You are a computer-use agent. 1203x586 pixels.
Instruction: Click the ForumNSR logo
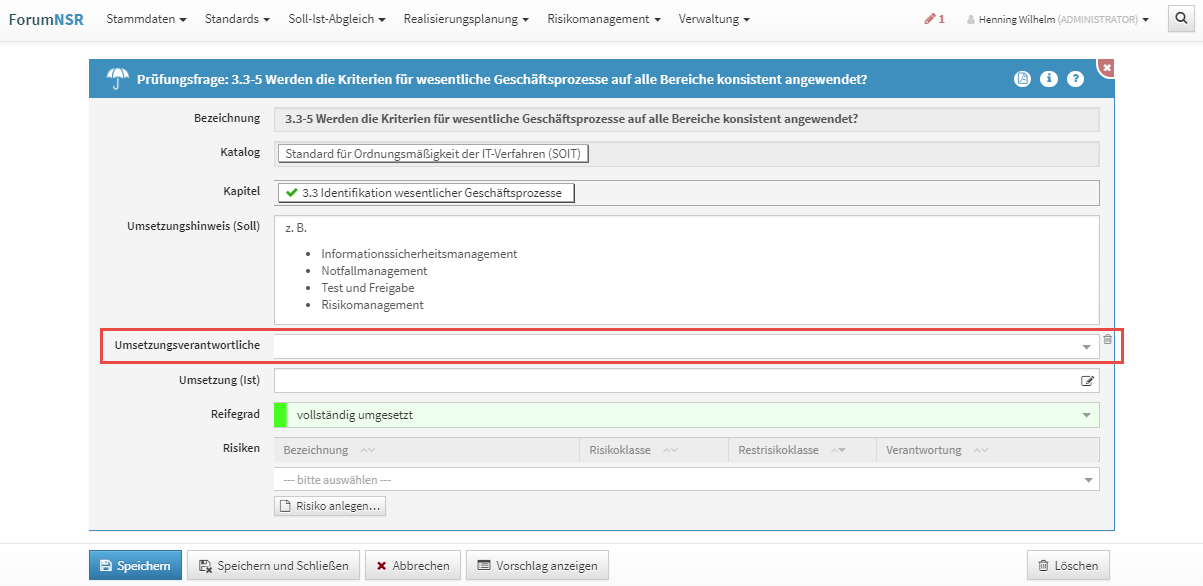click(46, 19)
